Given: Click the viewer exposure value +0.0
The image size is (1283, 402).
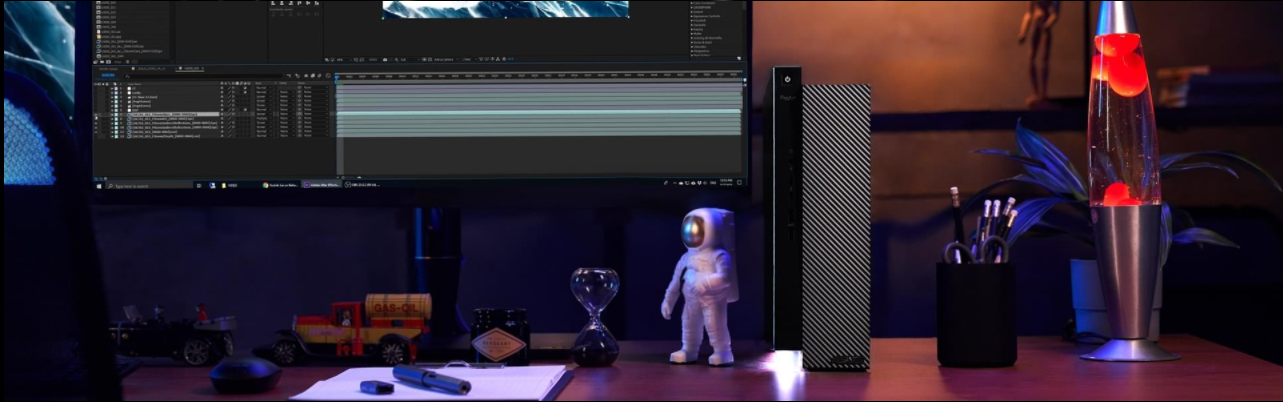Looking at the screenshot, I should [511, 59].
